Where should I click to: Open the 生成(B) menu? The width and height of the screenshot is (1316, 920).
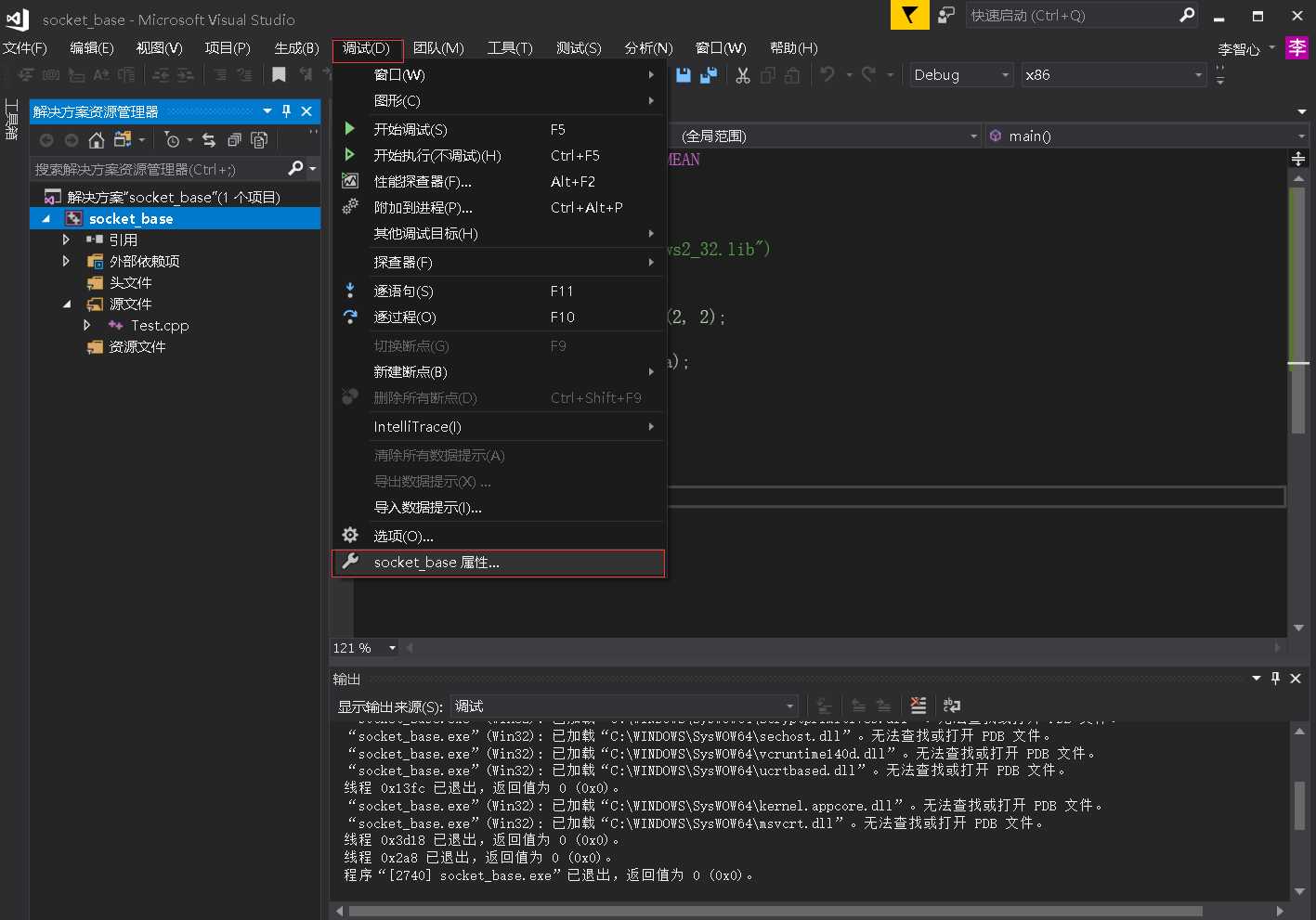[296, 48]
